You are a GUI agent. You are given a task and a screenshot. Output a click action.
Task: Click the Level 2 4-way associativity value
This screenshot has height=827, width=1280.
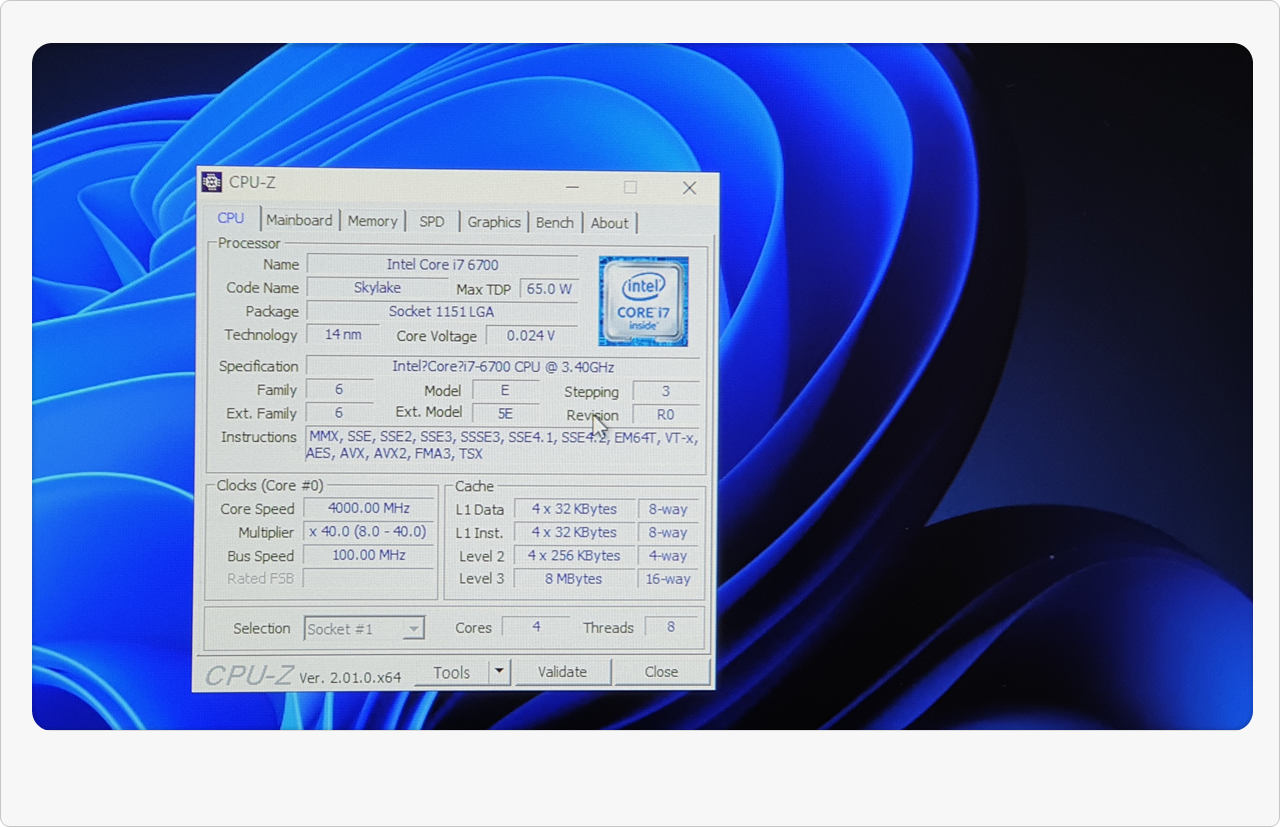tap(668, 556)
